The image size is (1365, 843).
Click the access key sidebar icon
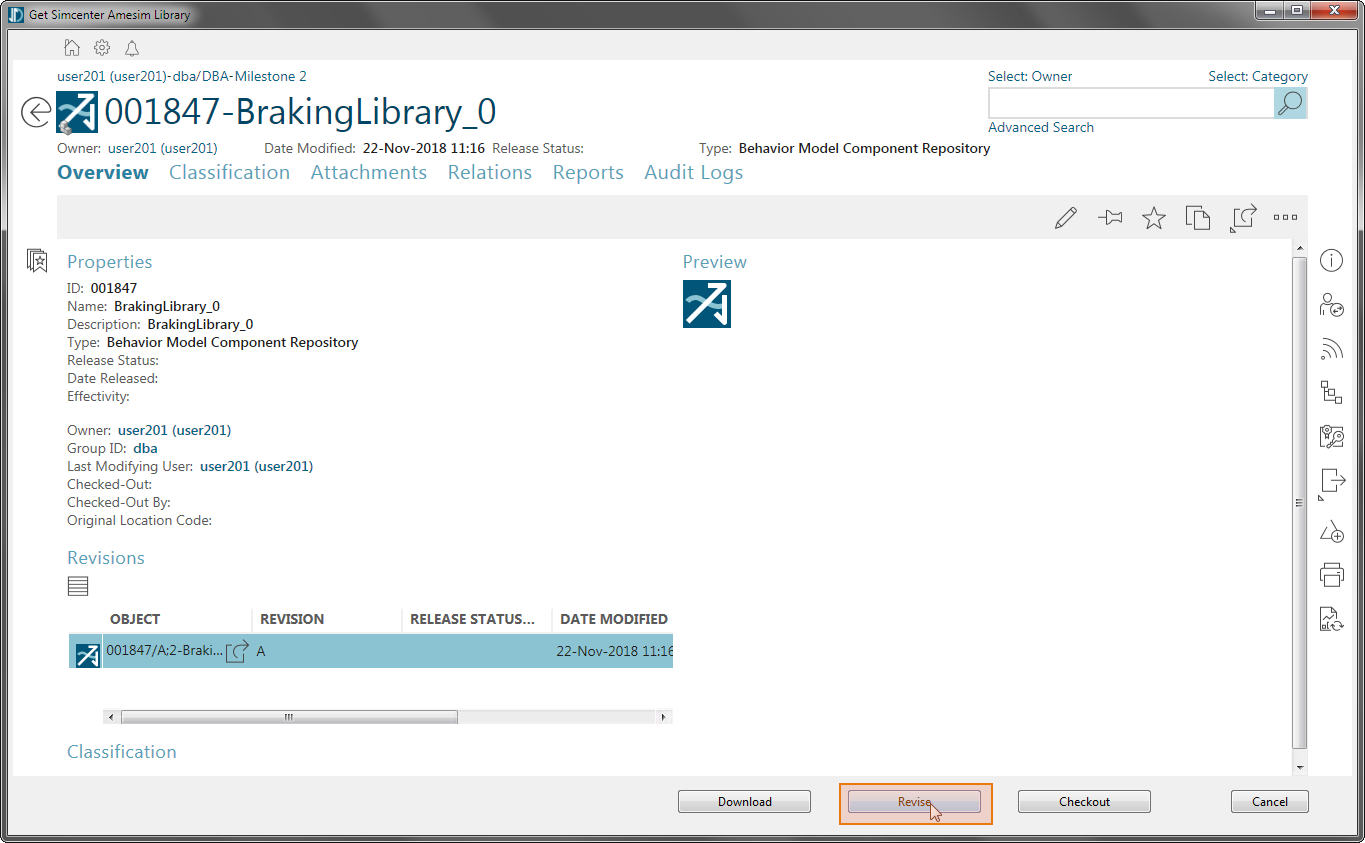(x=1331, y=436)
